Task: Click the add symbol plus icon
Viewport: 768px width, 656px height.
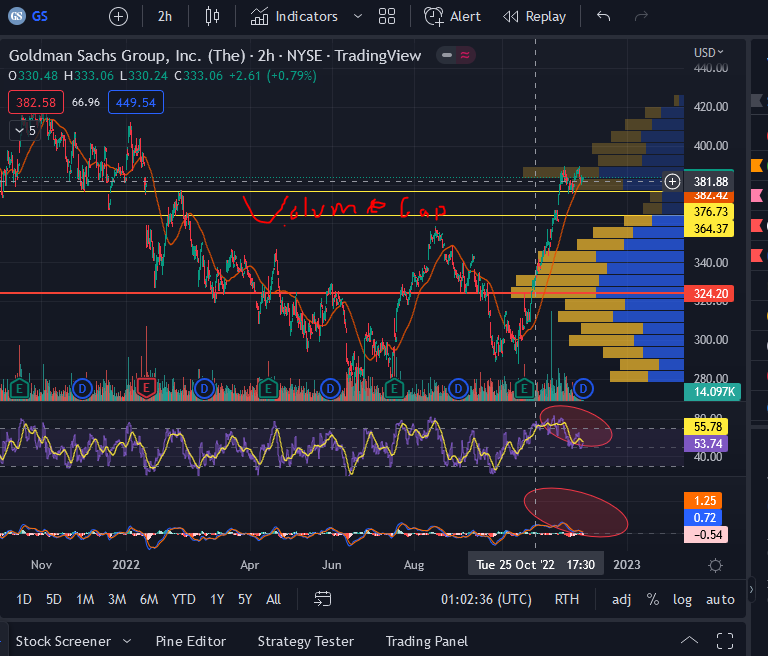Action: click(x=118, y=17)
